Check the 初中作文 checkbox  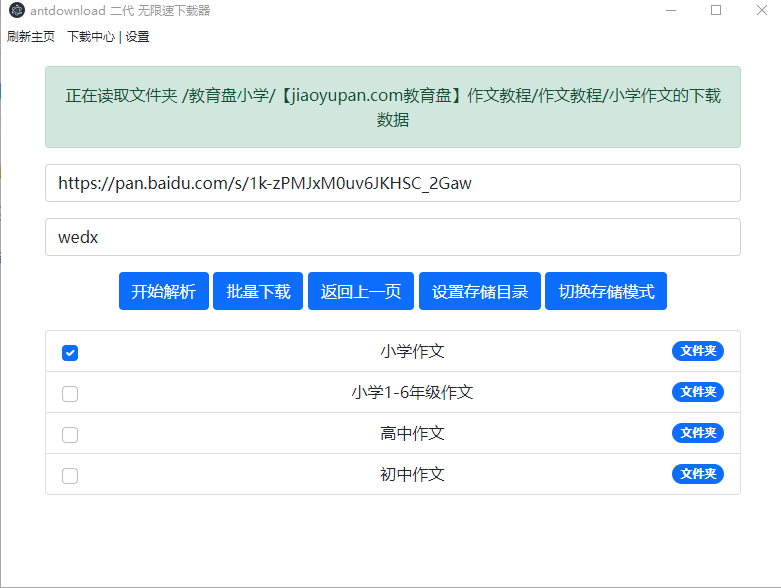[70, 475]
